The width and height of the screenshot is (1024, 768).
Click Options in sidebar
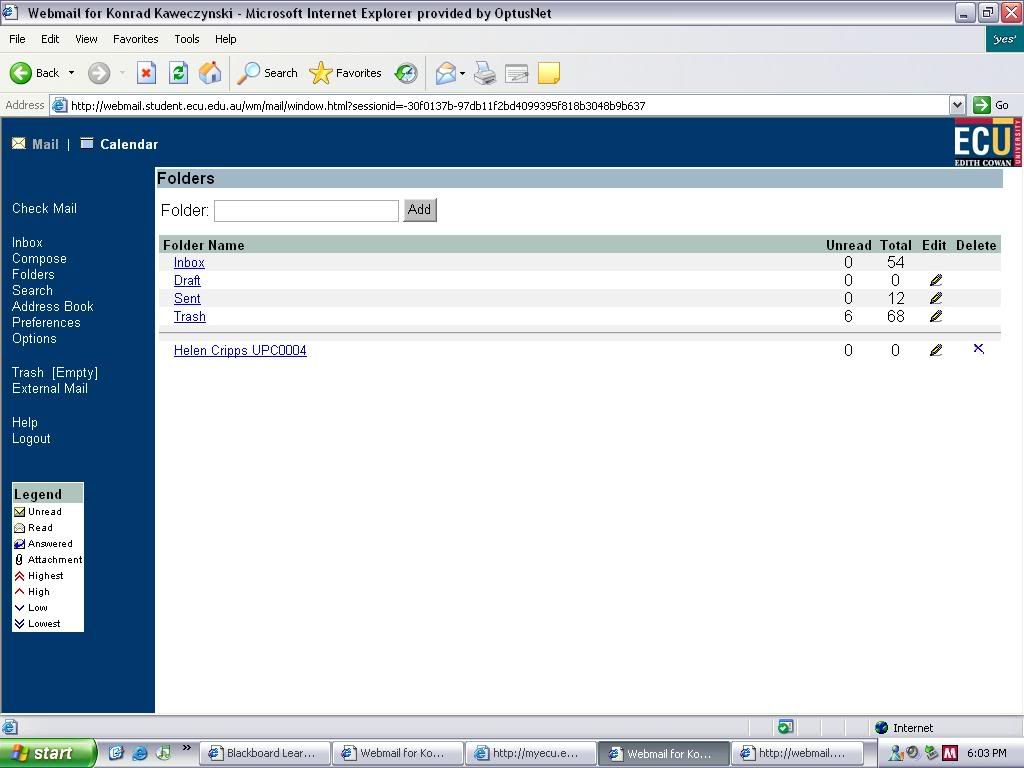[x=34, y=338]
